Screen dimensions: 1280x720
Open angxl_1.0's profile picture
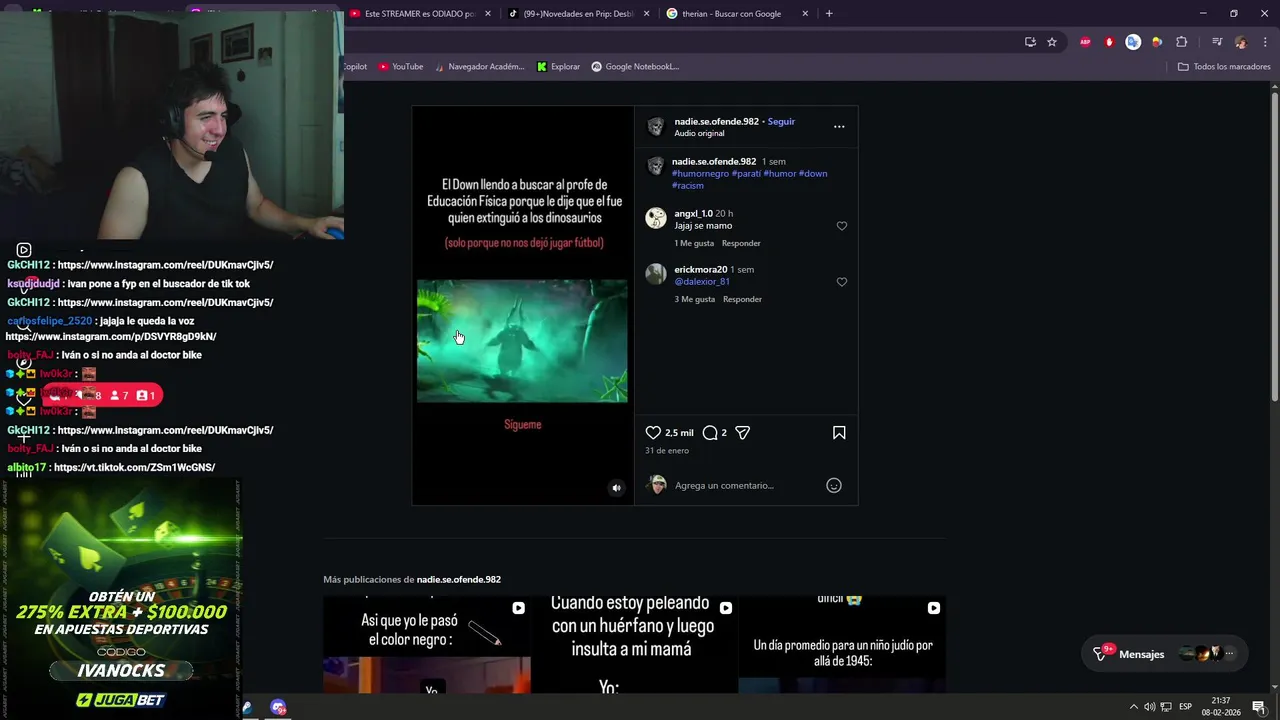pyautogui.click(x=656, y=218)
